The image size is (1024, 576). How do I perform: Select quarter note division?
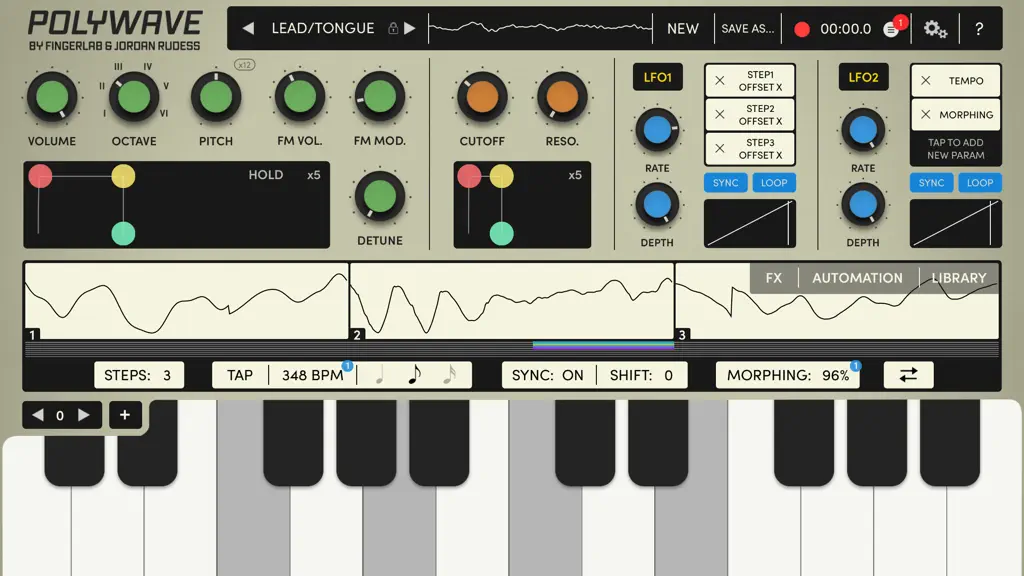[x=379, y=375]
